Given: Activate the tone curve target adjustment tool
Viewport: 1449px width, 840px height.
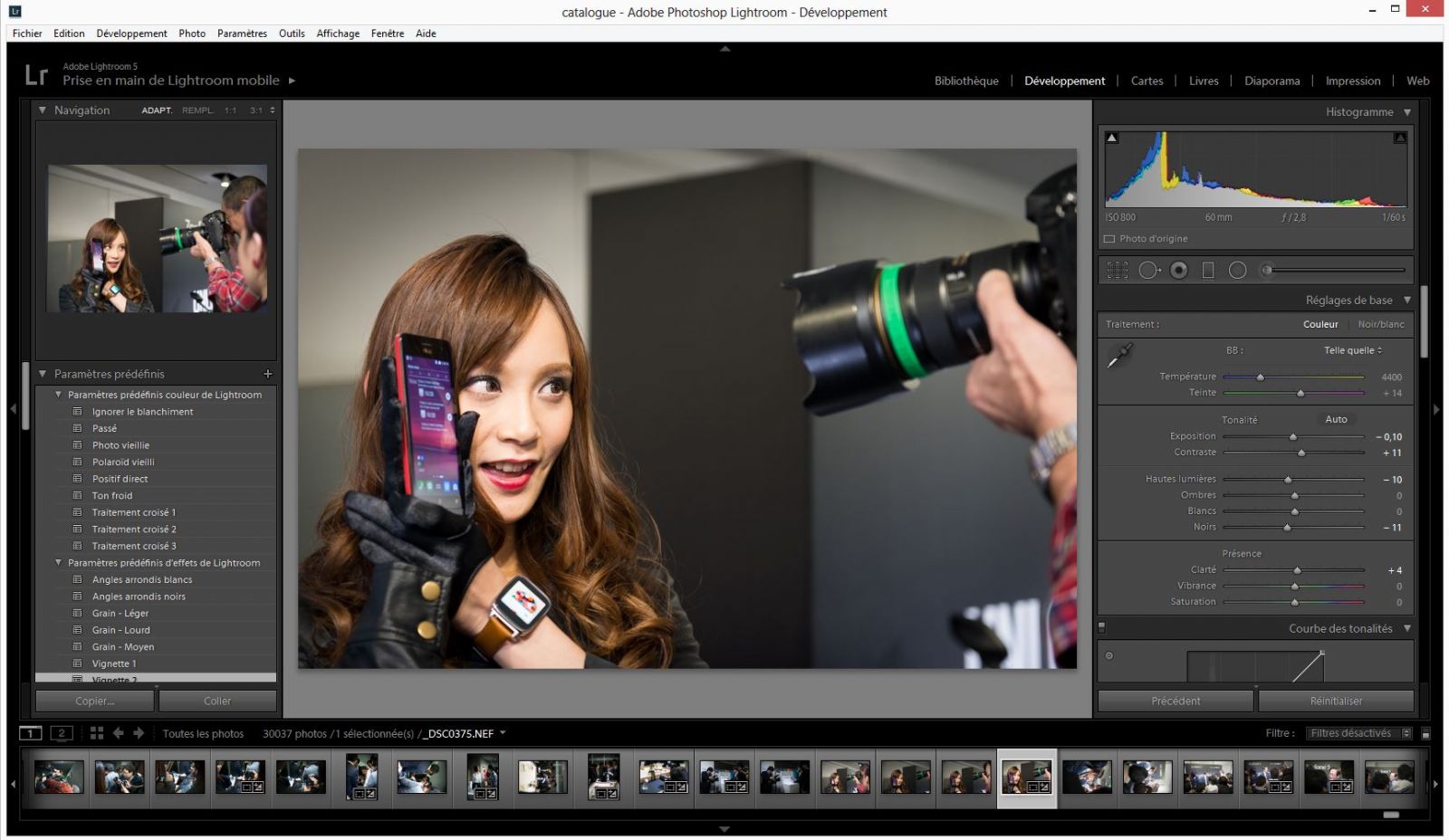Looking at the screenshot, I should click(1109, 656).
